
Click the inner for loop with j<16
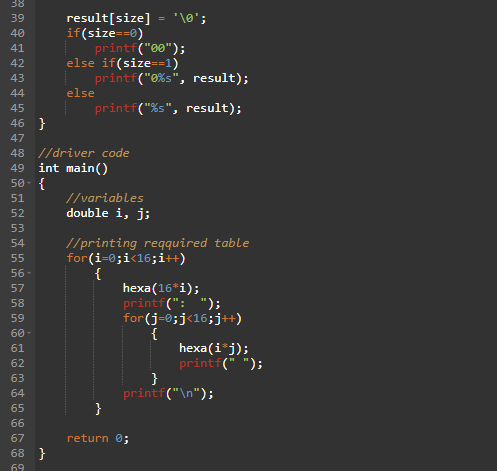point(182,318)
